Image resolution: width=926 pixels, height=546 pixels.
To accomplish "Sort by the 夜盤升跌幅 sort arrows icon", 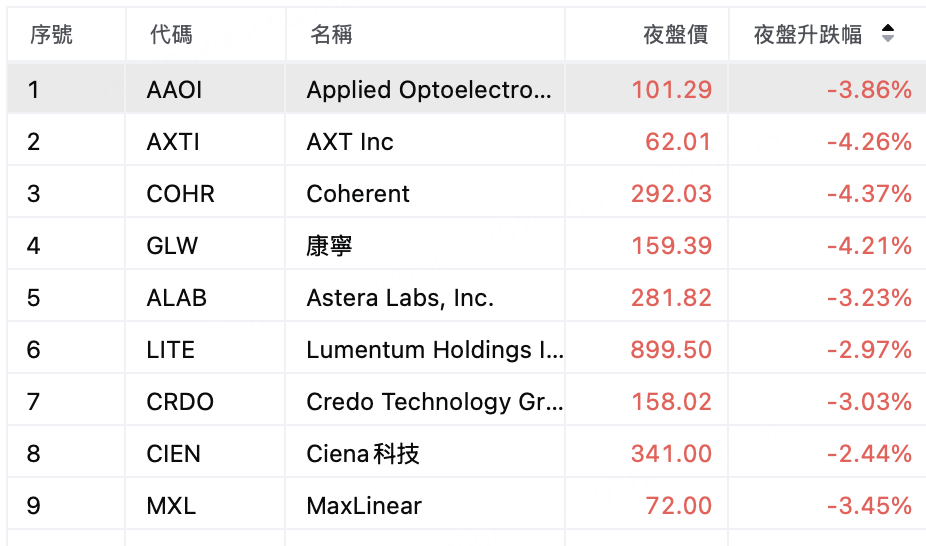I will tap(888, 33).
